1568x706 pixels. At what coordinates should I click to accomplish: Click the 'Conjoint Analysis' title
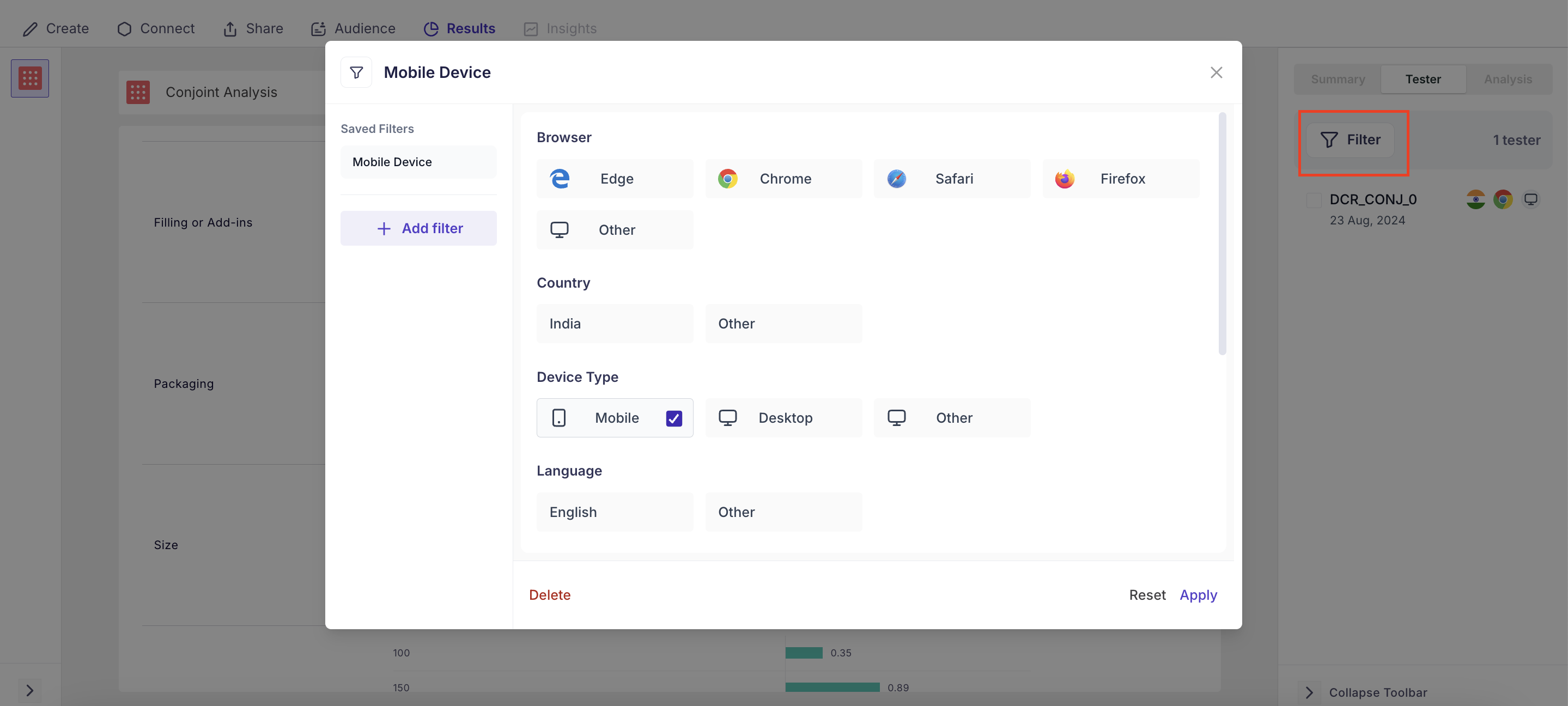point(222,92)
